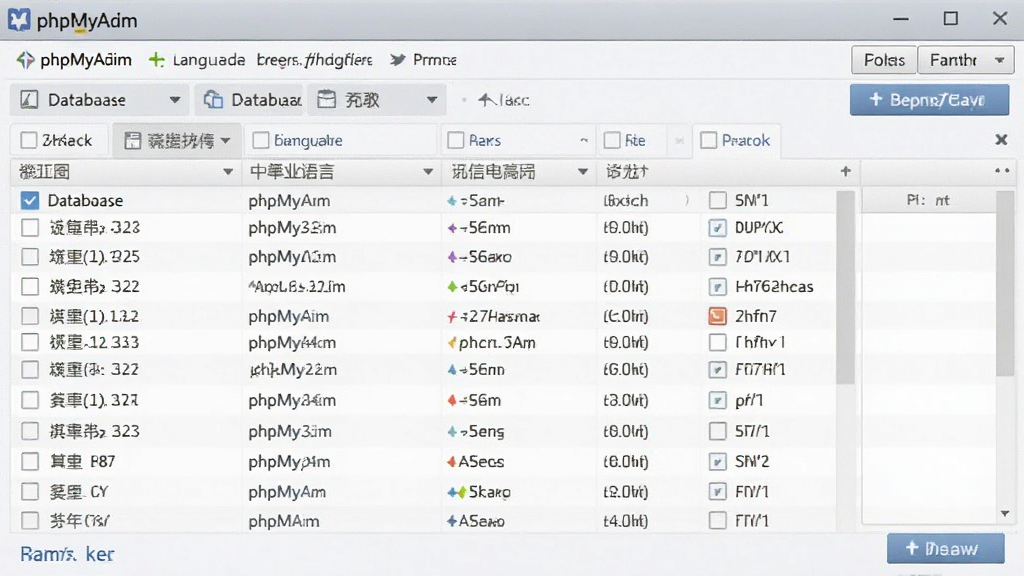This screenshot has width=1024, height=576.
Task: Expand the second tab's dropdown arrow
Action: pyautogui.click(x=225, y=140)
